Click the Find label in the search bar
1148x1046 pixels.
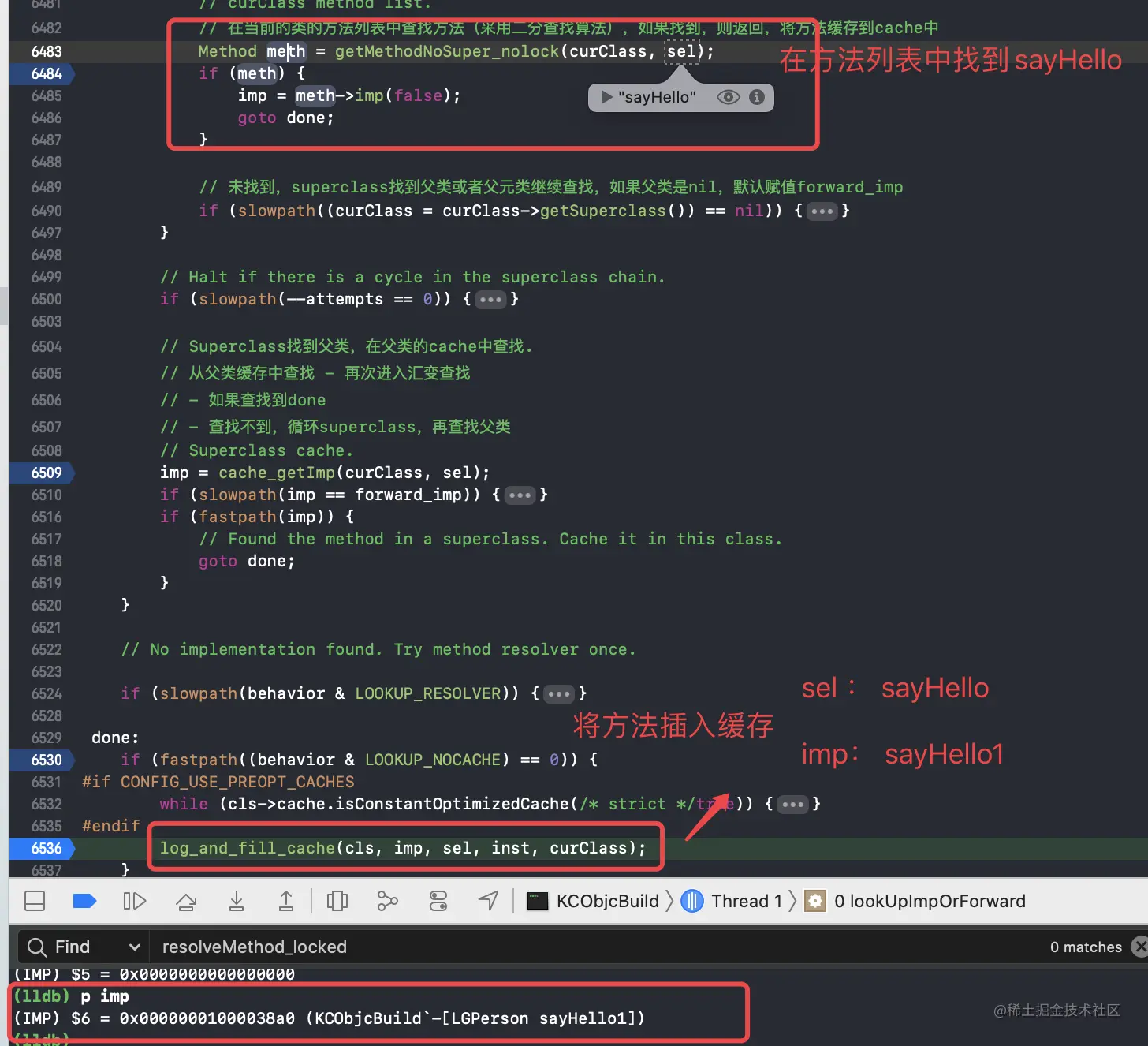[x=73, y=947]
